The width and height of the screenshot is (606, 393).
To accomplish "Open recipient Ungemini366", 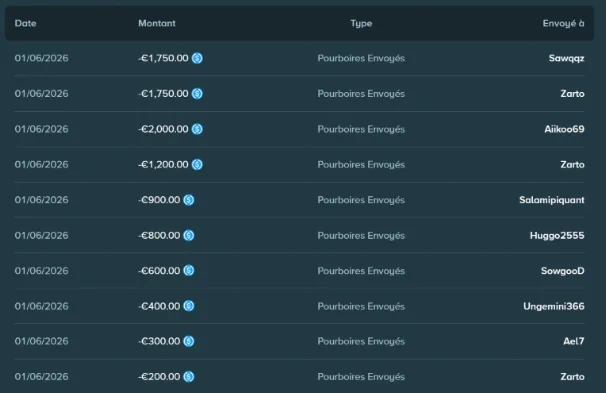I will click(554, 306).
